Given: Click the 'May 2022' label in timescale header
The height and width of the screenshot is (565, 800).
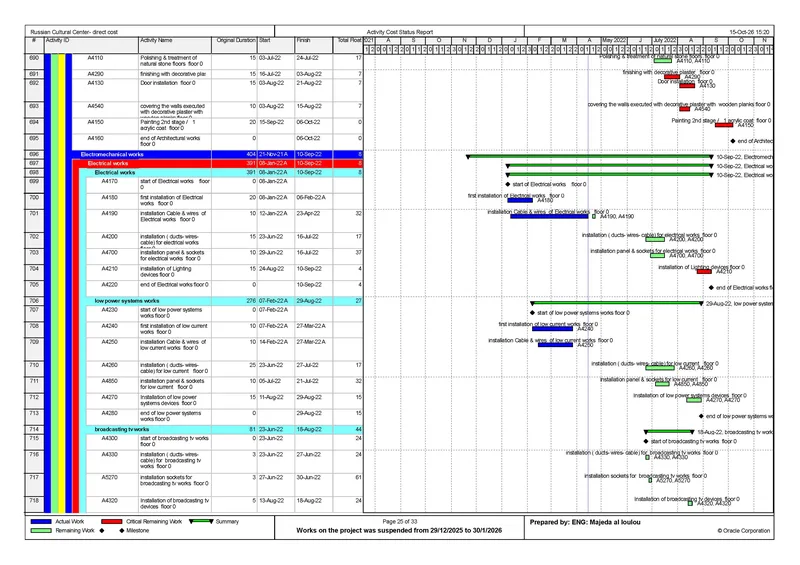Looking at the screenshot, I should click(614, 40).
